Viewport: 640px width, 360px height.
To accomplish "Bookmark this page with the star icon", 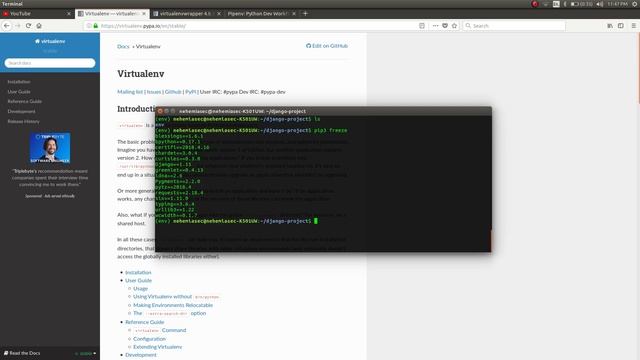I will point(454,26).
